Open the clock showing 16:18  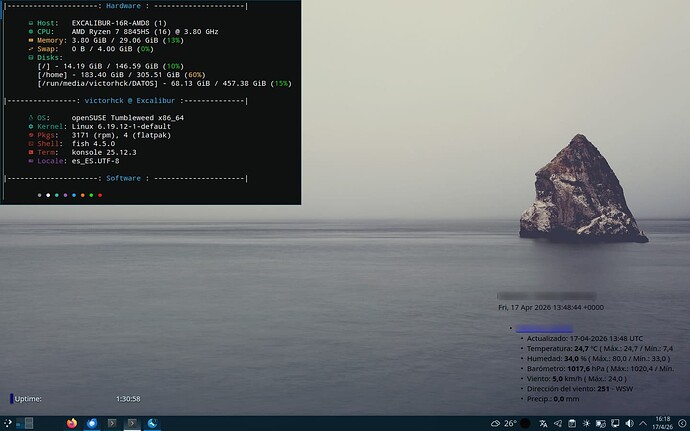tap(663, 423)
